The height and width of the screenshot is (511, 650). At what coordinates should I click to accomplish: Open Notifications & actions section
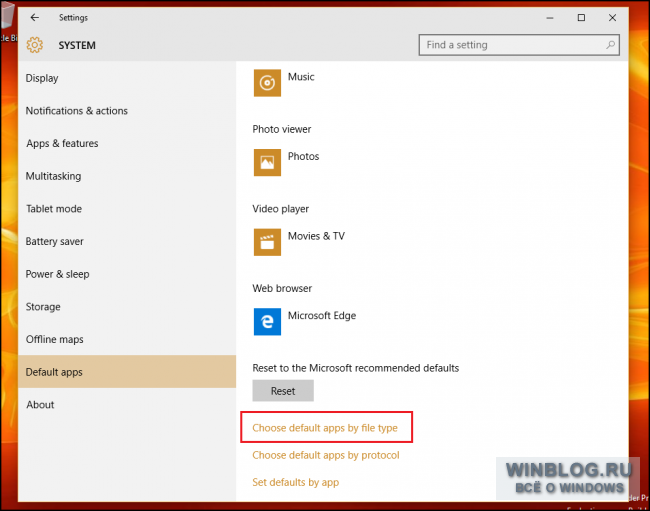[x=127, y=111]
